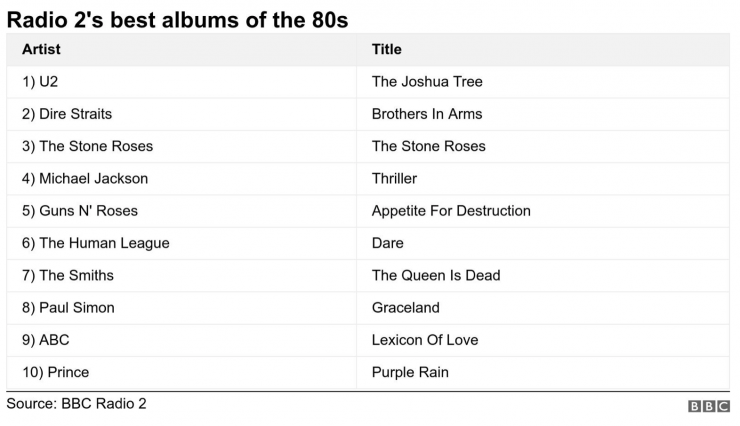
Task: Click the Guns N' Roses entry
Action: 79,211
